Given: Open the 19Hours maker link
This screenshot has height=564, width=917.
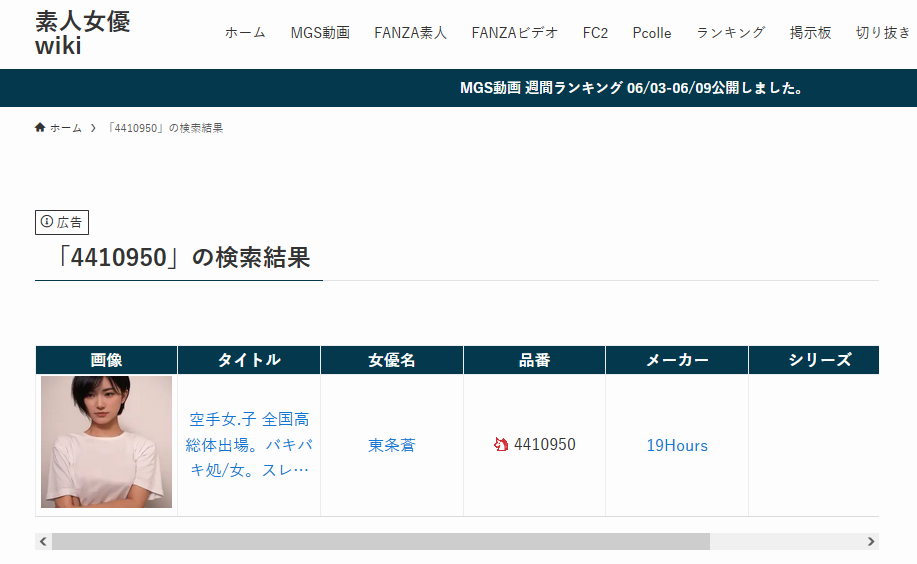Looking at the screenshot, I should 677,445.
